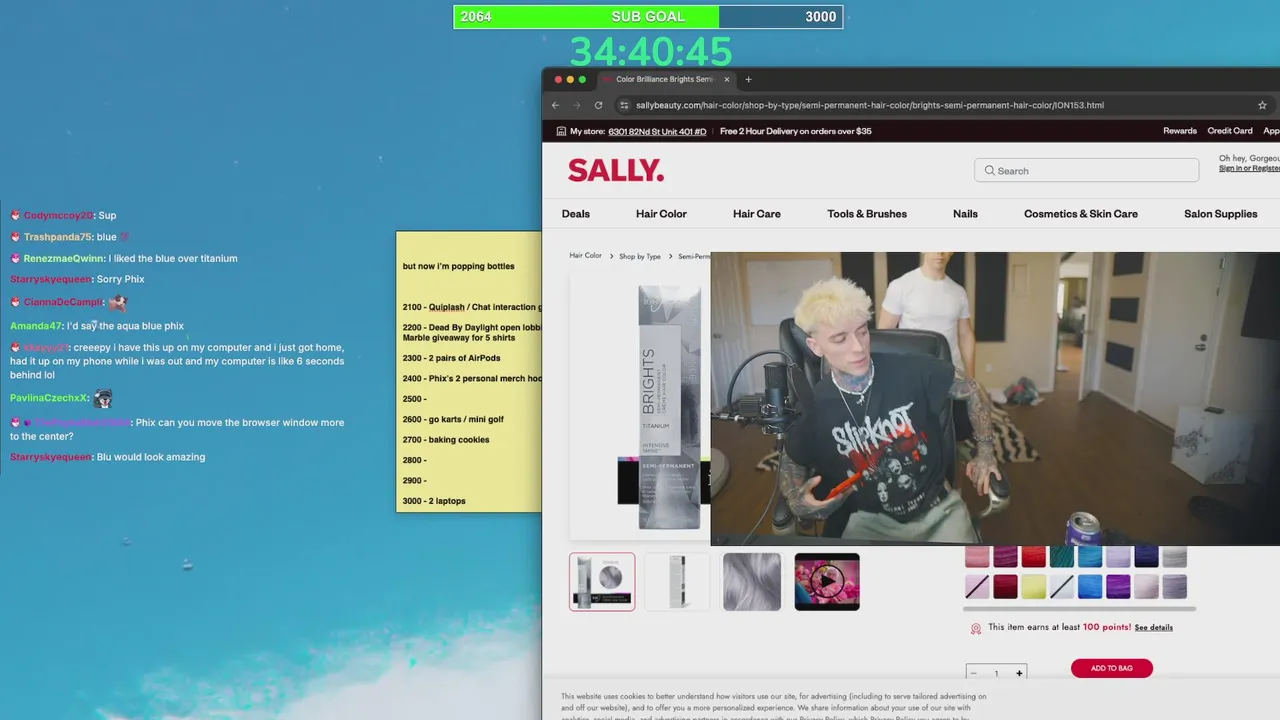Go back to the previous browser page
The image size is (1280, 720).
556,105
